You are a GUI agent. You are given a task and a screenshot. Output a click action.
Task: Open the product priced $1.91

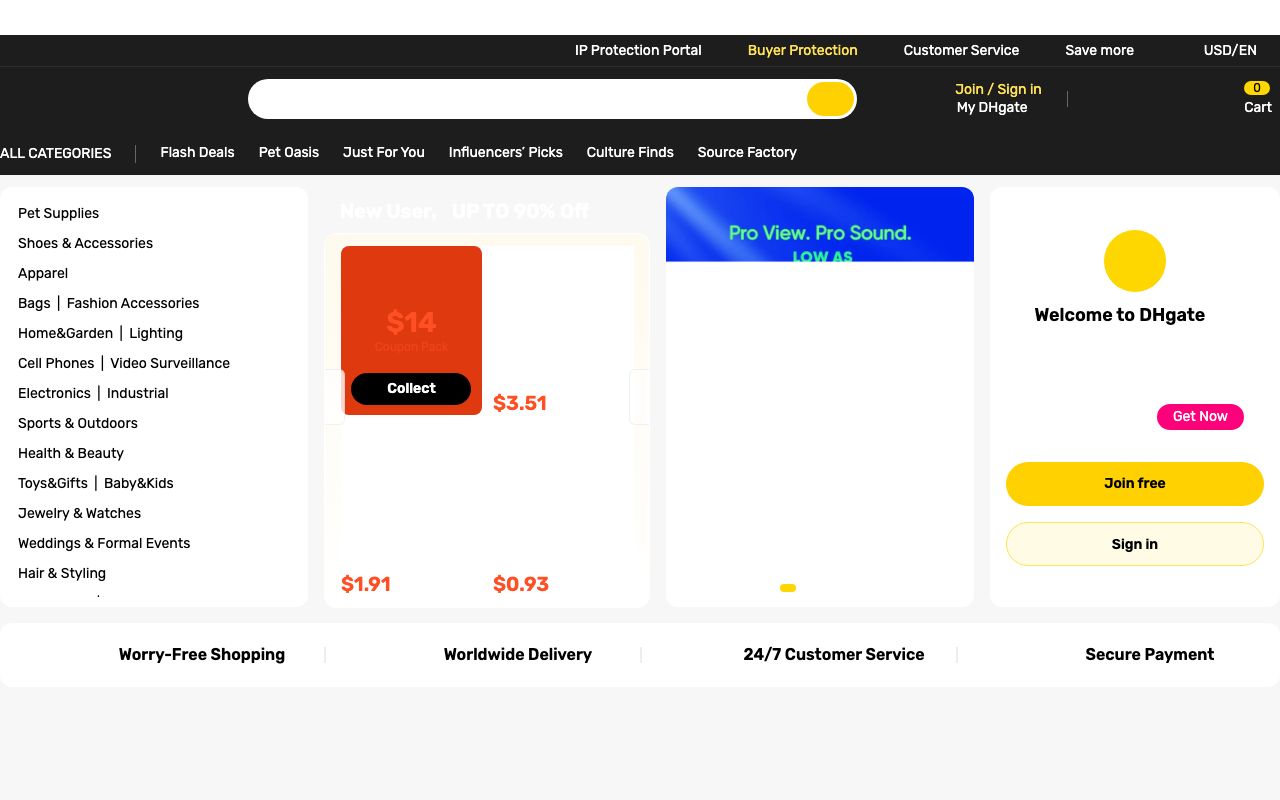[x=366, y=584]
